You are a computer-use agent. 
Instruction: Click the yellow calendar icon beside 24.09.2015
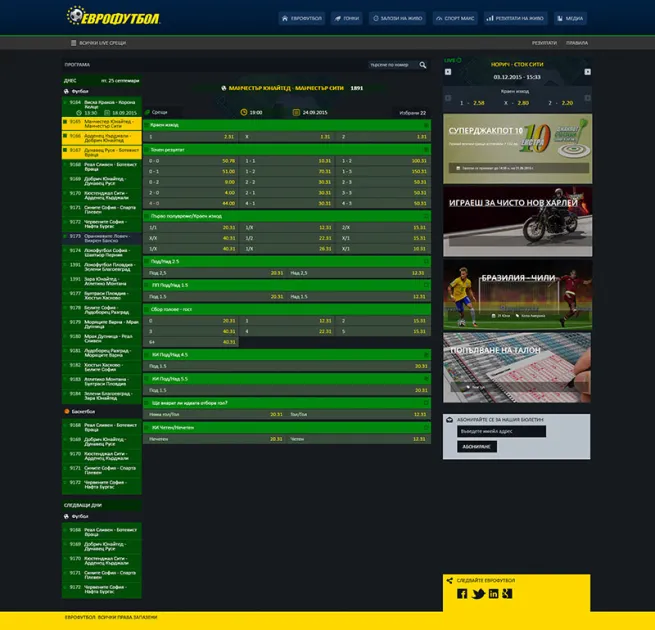[x=296, y=112]
